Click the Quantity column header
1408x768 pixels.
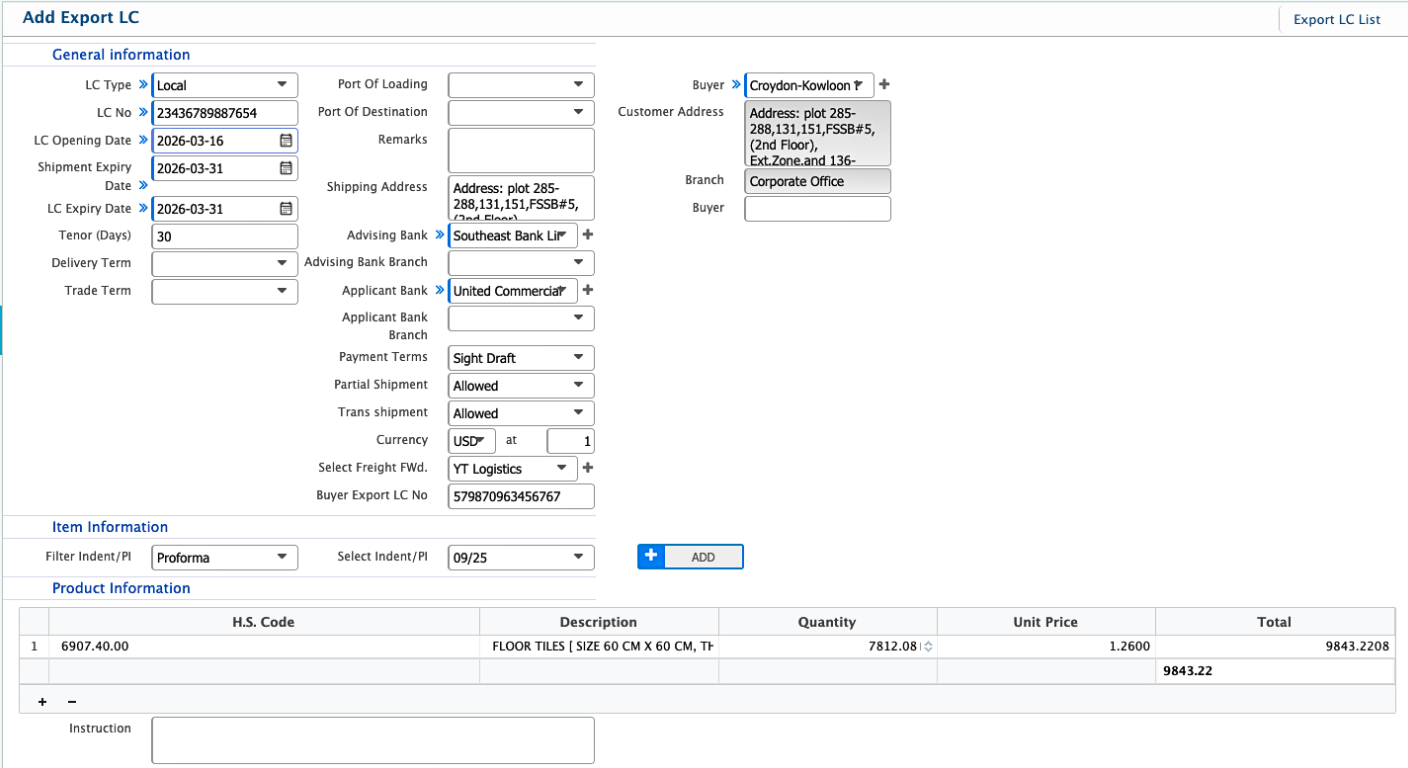tap(827, 622)
